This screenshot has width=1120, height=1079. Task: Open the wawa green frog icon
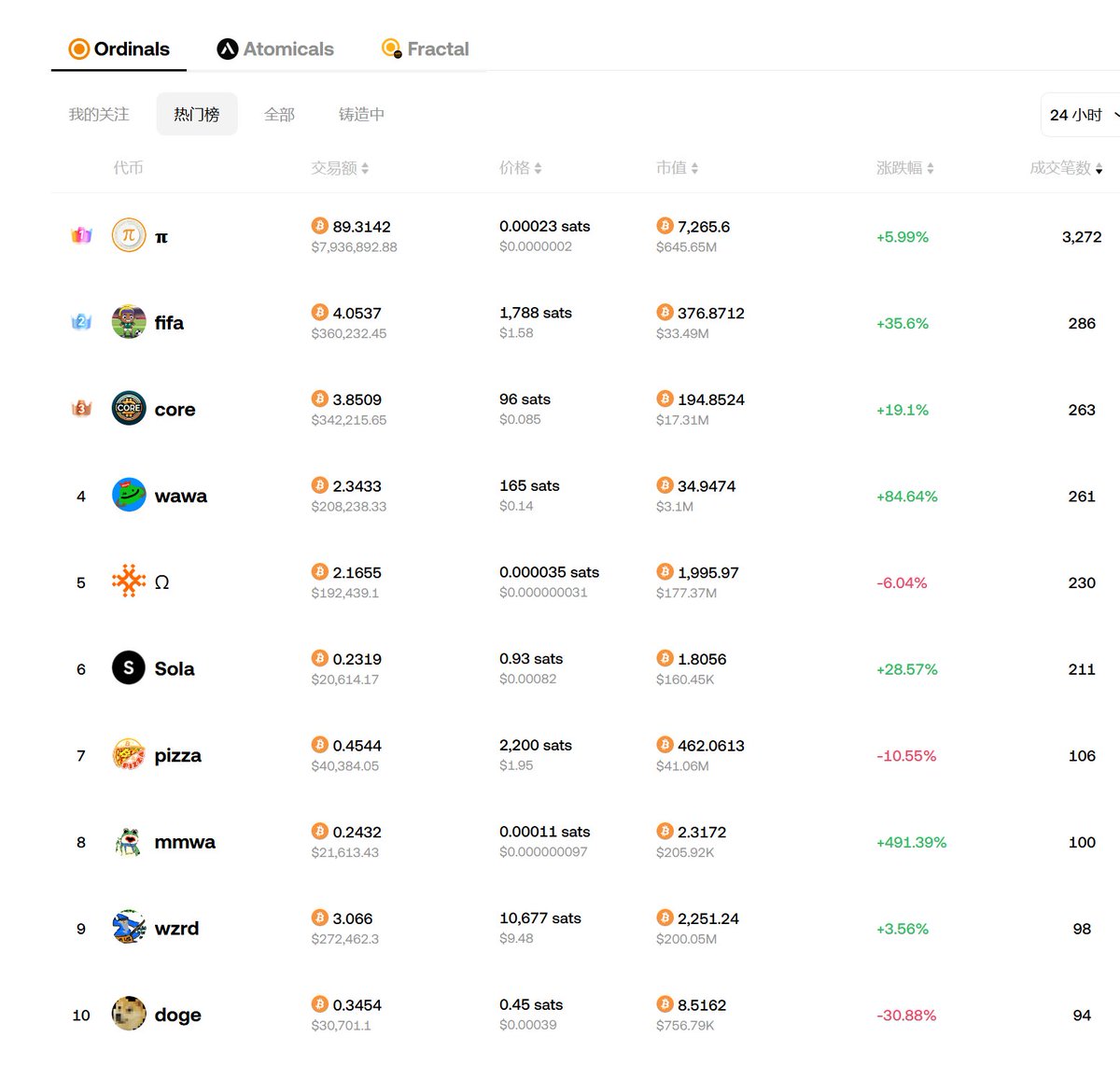pyautogui.click(x=129, y=495)
